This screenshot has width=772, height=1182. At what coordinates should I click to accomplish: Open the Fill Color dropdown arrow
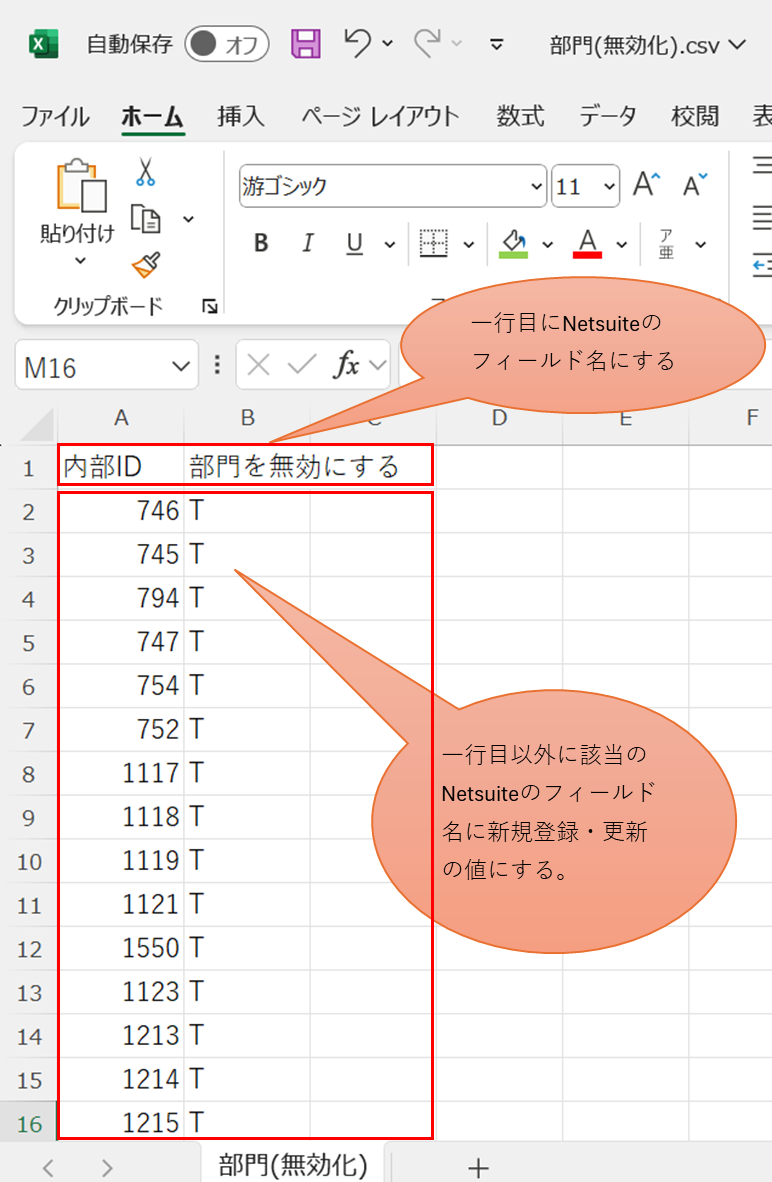pyautogui.click(x=548, y=244)
